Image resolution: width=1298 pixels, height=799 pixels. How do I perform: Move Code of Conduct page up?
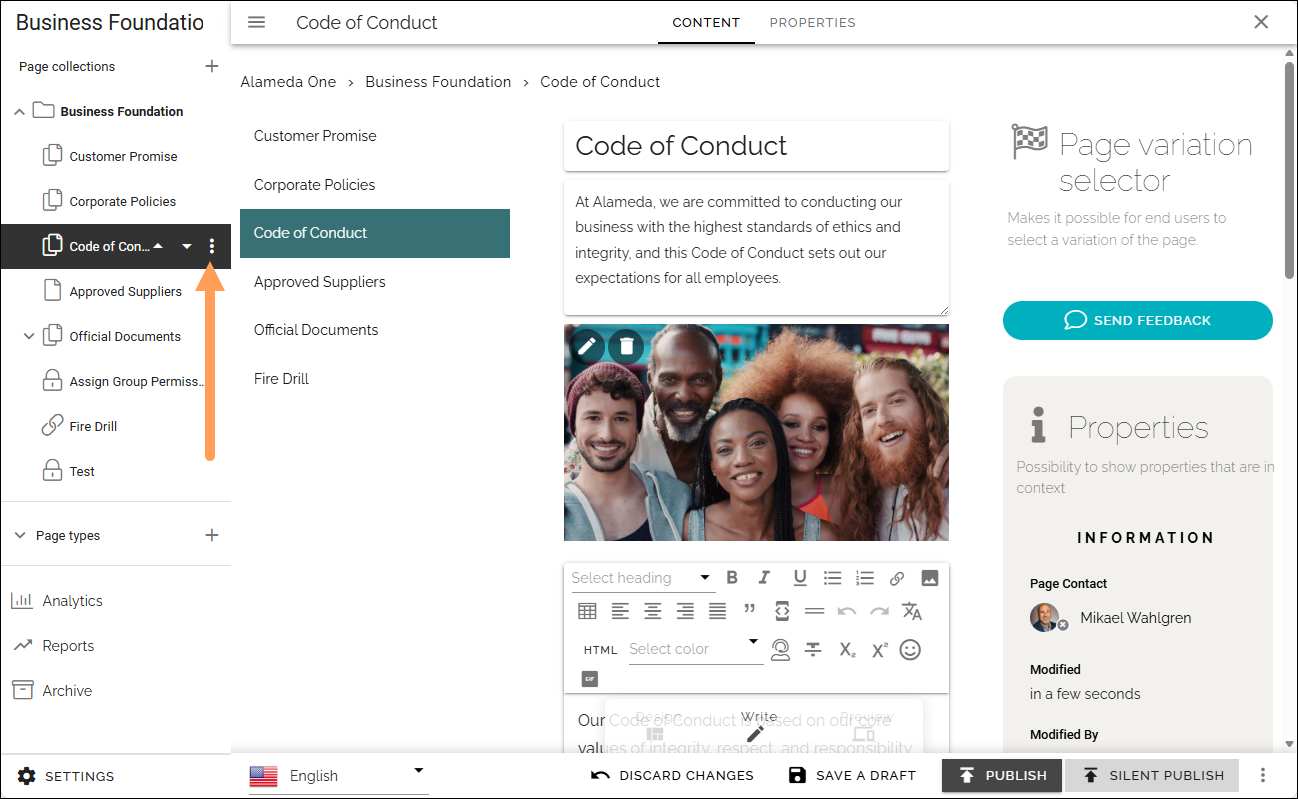158,245
